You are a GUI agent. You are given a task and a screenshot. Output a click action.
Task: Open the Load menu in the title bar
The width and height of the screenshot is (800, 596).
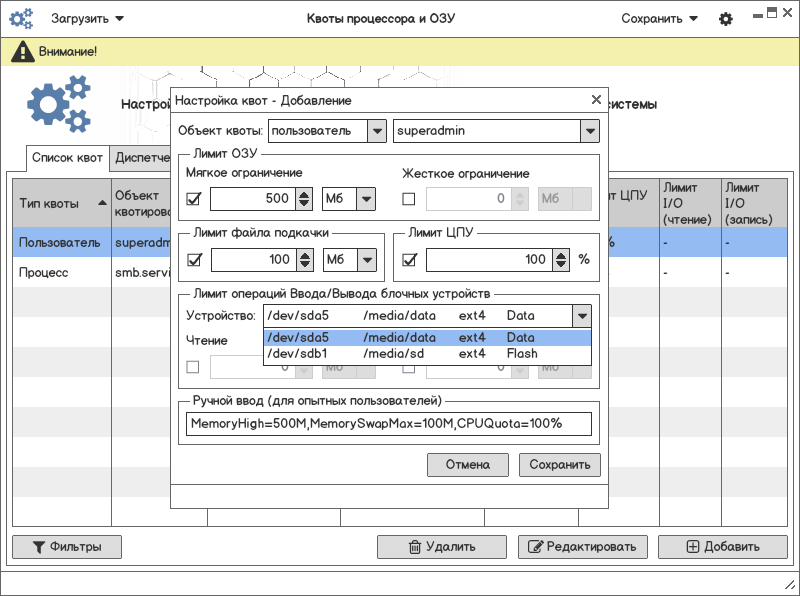(88, 19)
